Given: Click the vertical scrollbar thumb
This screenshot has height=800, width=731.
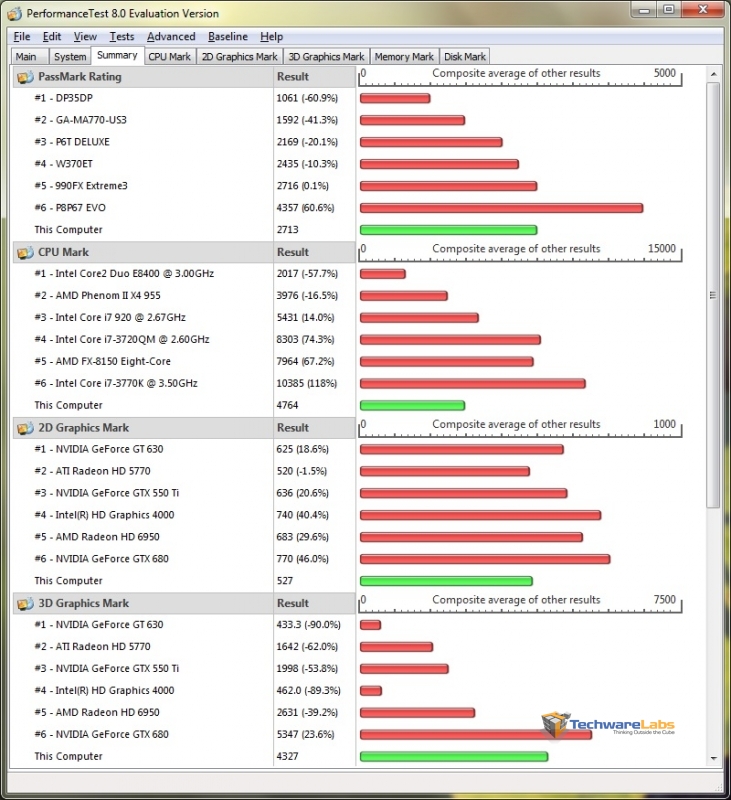Looking at the screenshot, I should click(x=713, y=295).
